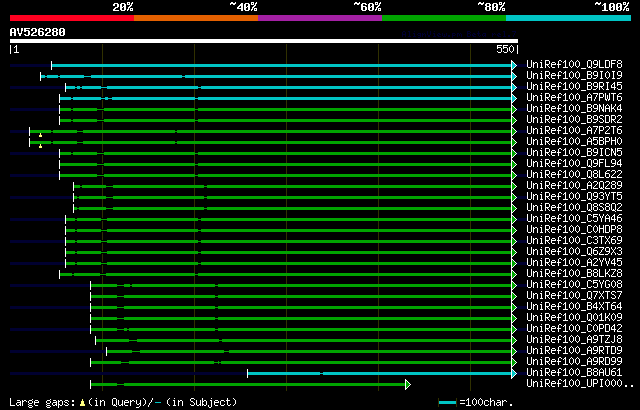The width and height of the screenshot is (640, 410).
Task: Click the UniRef100_Q9LDF8 hit label
Action: coord(574,64)
